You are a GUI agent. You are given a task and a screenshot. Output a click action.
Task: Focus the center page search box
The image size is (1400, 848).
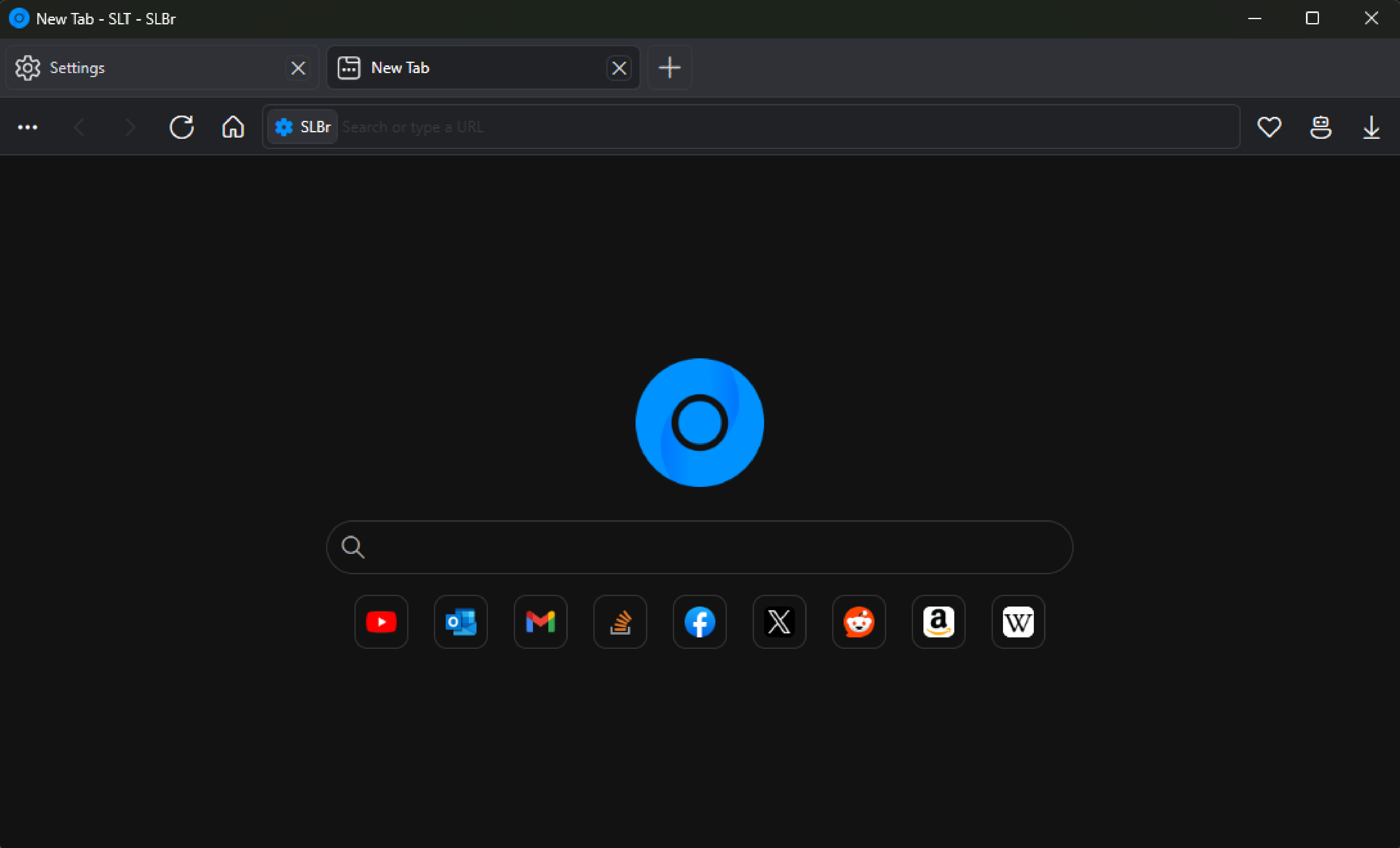(710, 547)
